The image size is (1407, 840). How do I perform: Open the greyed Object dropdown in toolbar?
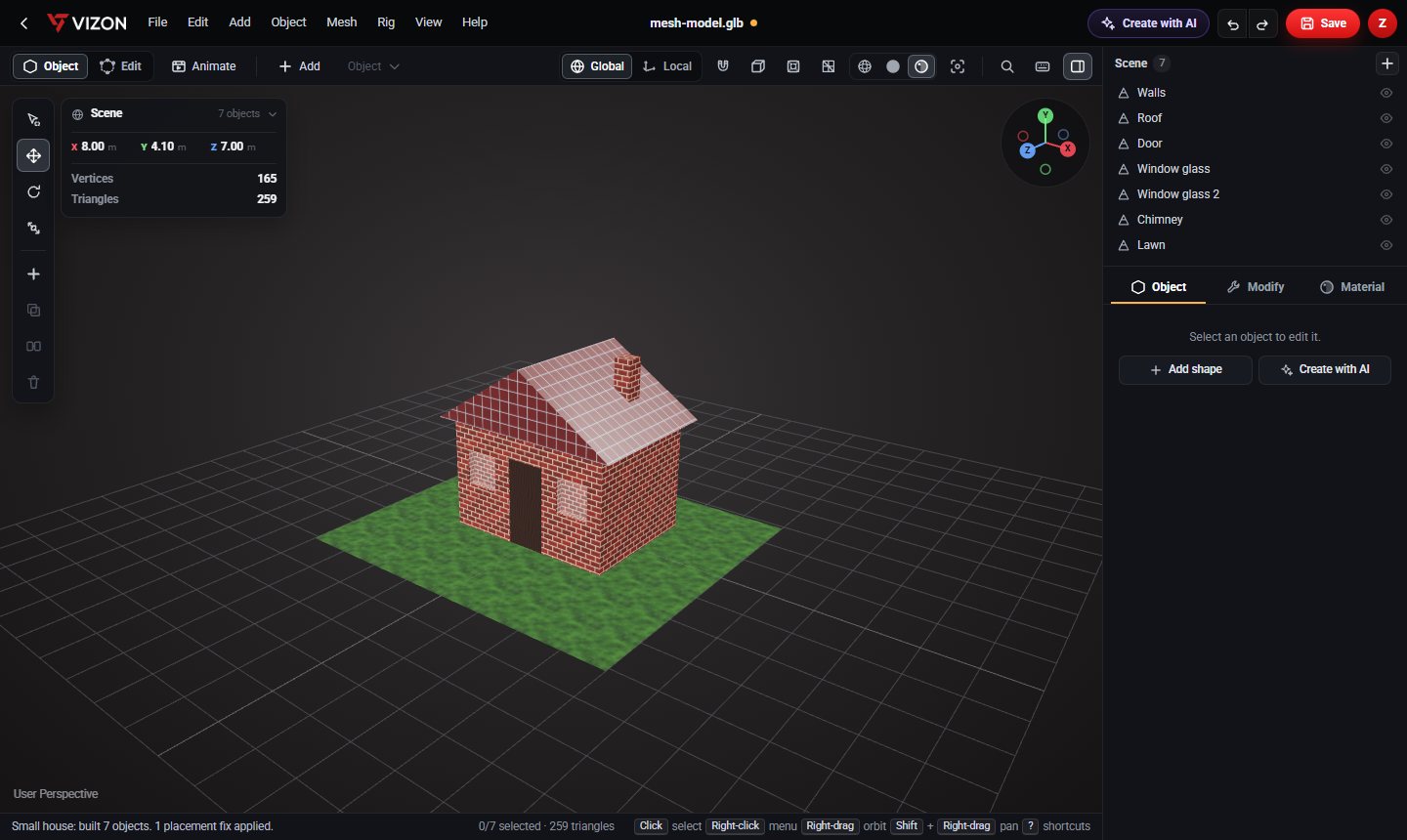[x=373, y=66]
